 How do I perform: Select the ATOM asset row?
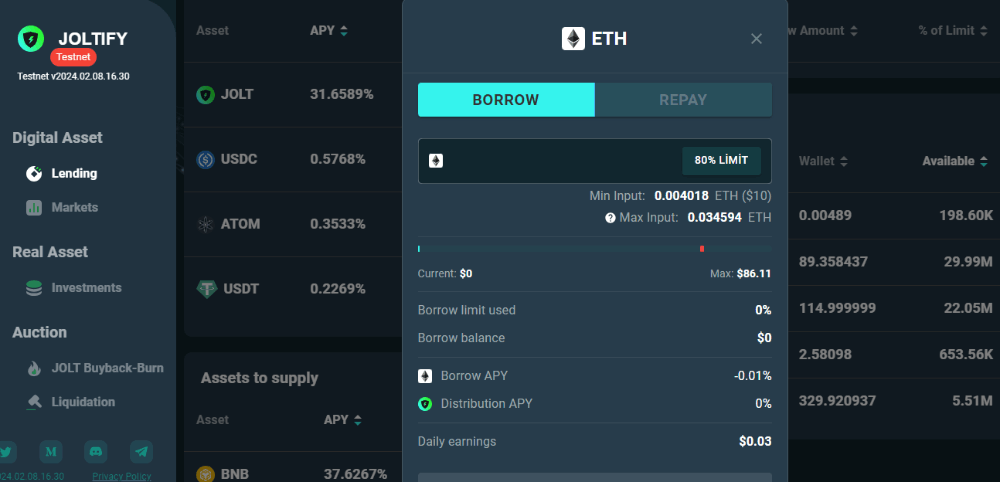293,224
